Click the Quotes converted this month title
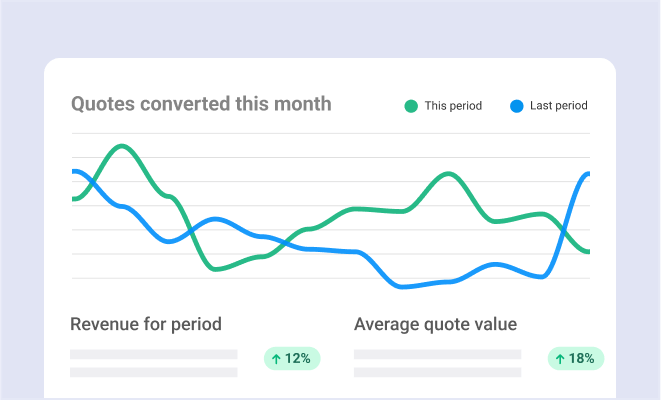The image size is (661, 400). (x=200, y=103)
